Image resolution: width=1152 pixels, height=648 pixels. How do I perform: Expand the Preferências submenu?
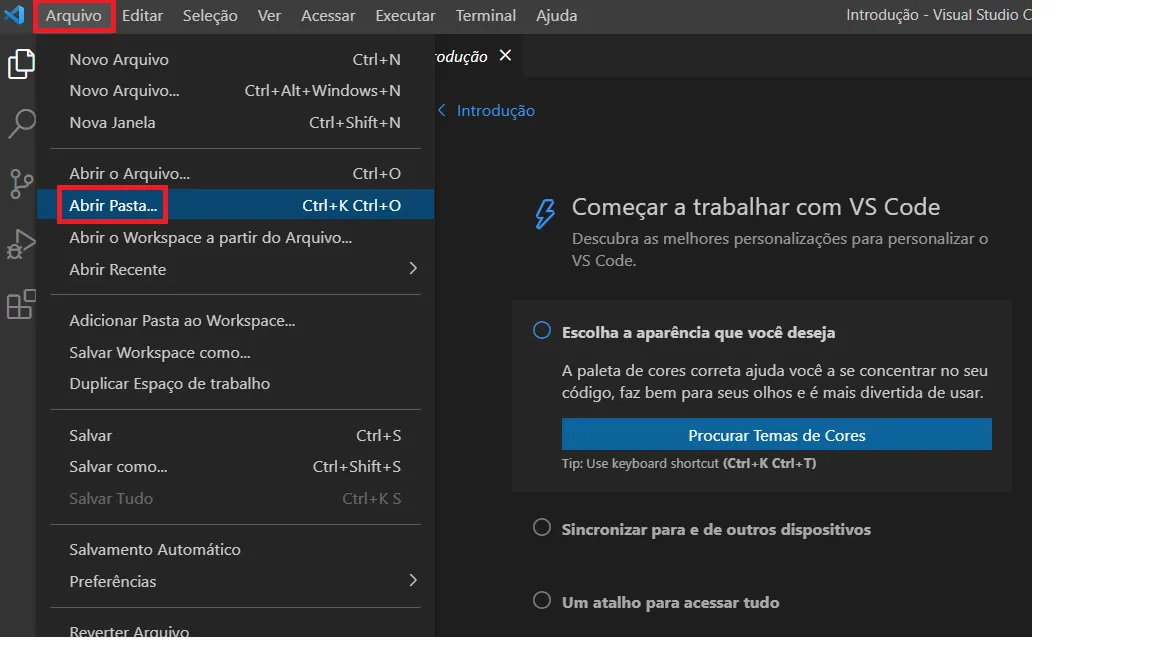235,581
